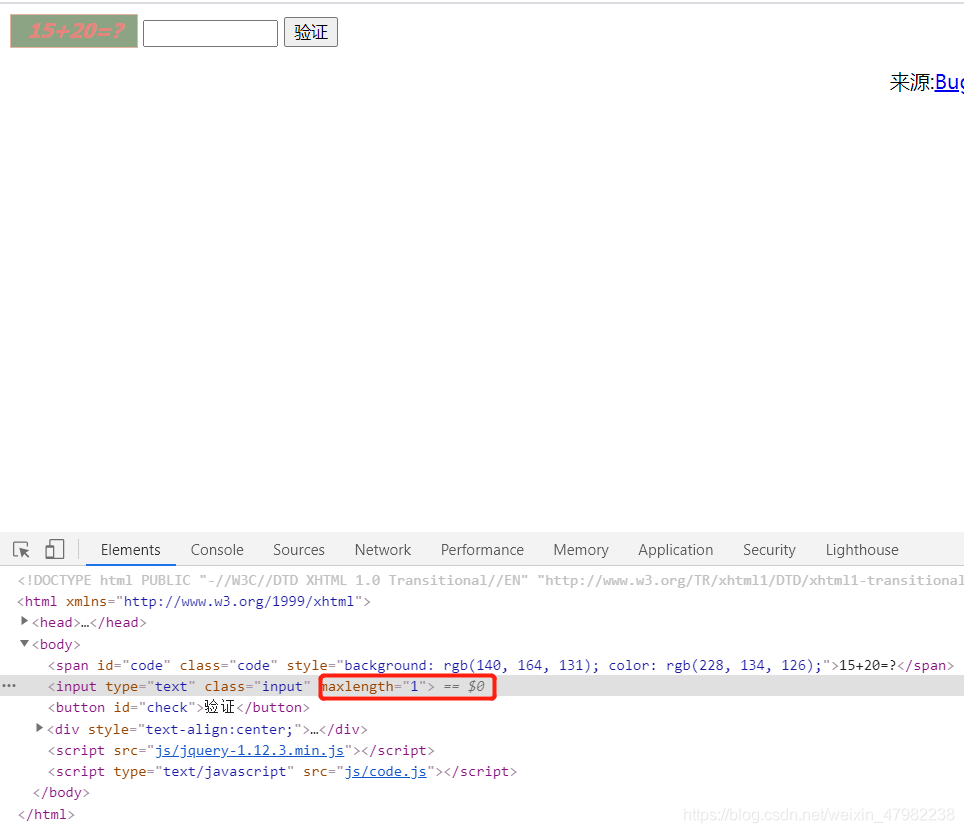The height and width of the screenshot is (833, 964).
Task: Select the Elements tab
Action: pos(130,549)
